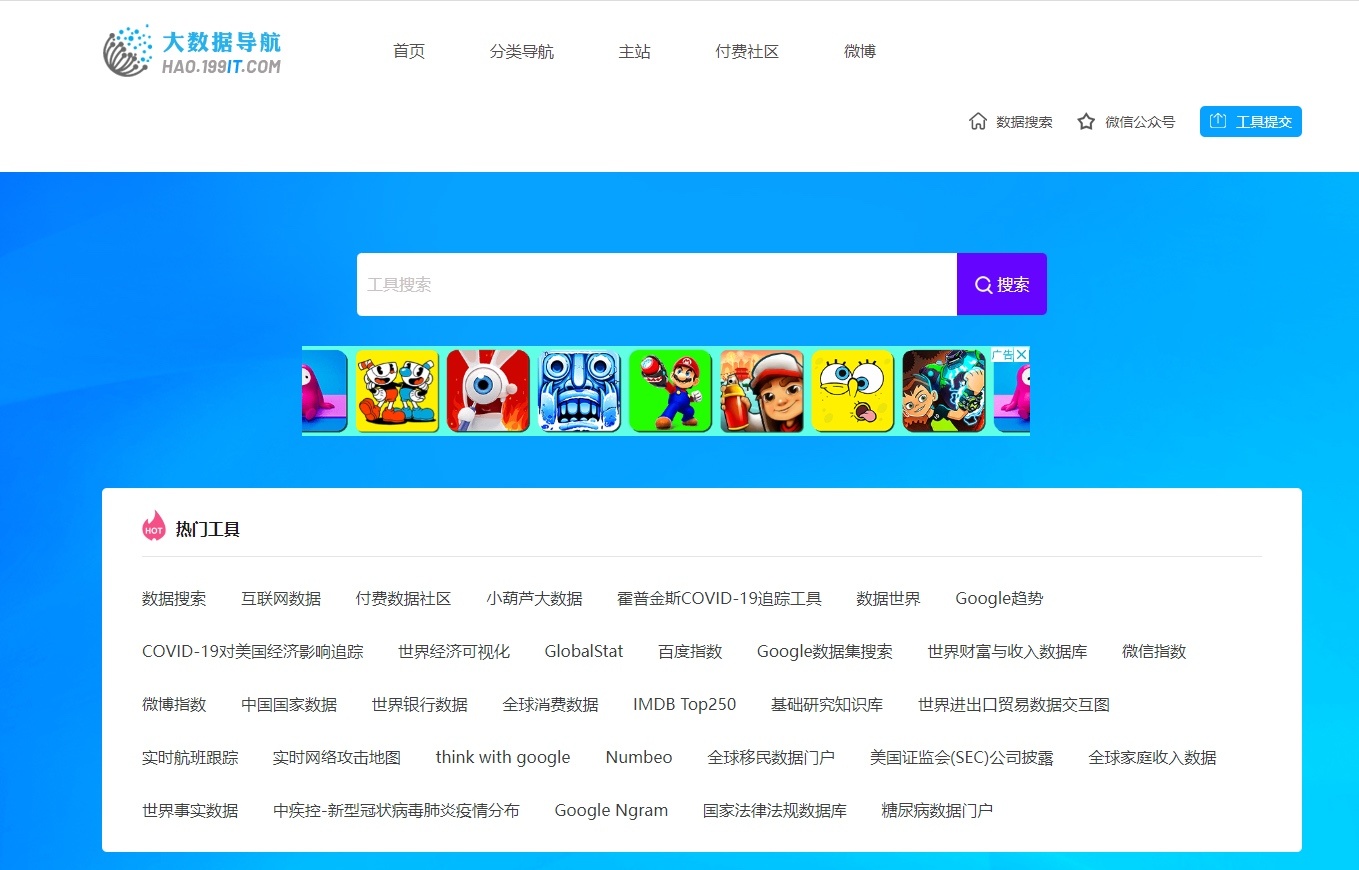Click the purple 搜索 search button

tap(1002, 284)
